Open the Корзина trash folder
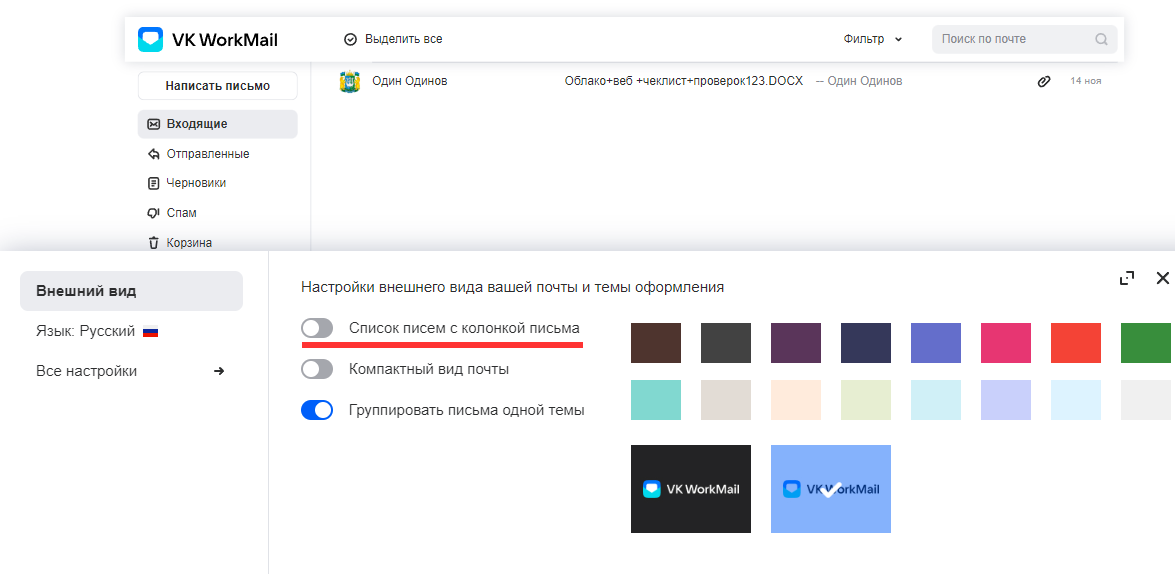 click(x=188, y=243)
